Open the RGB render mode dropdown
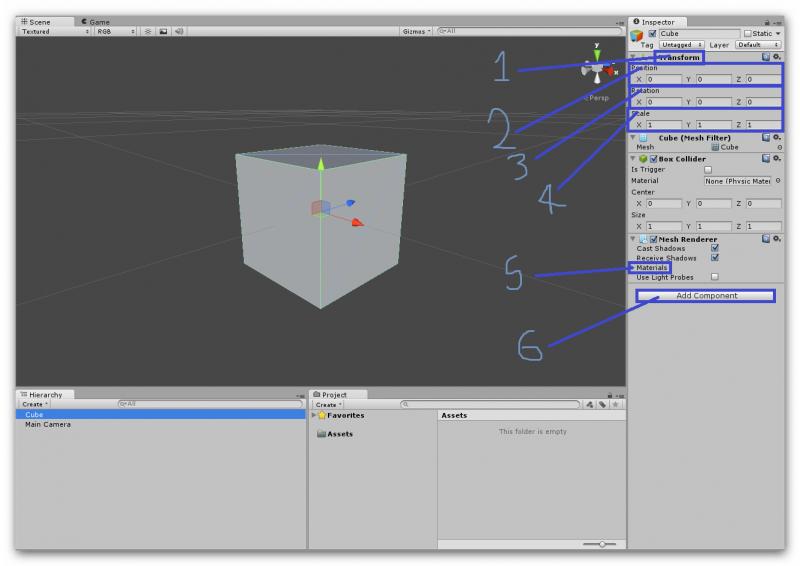The width and height of the screenshot is (800, 566). pyautogui.click(x=115, y=32)
